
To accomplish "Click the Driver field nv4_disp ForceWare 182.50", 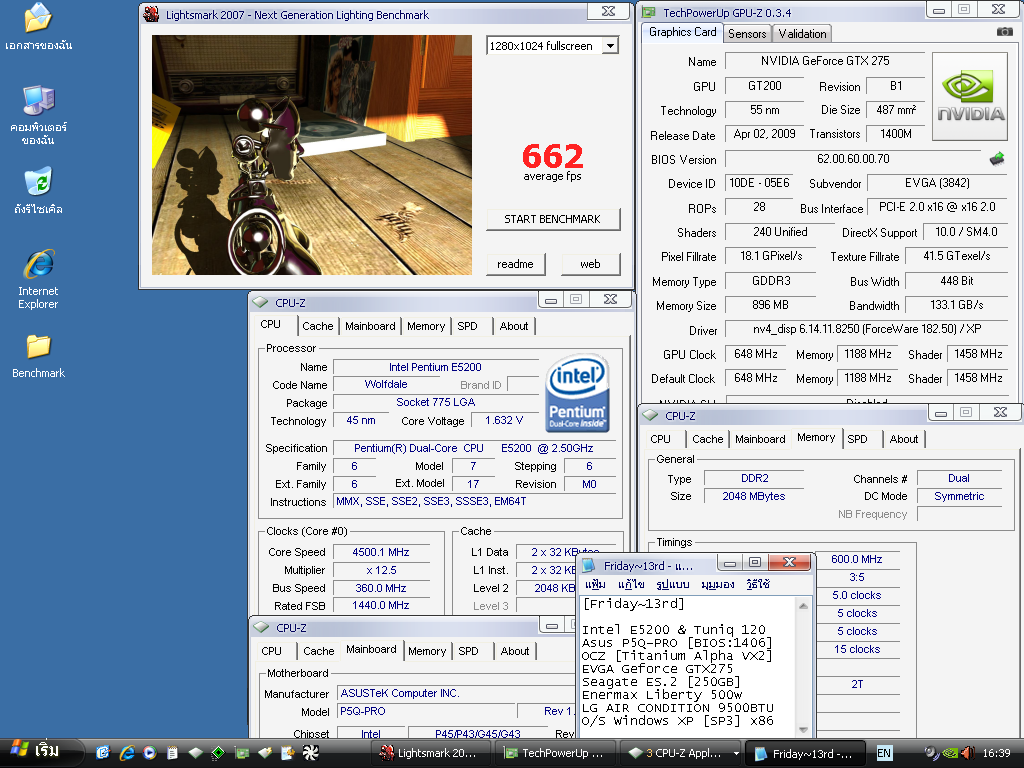I will pyautogui.click(x=867, y=329).
